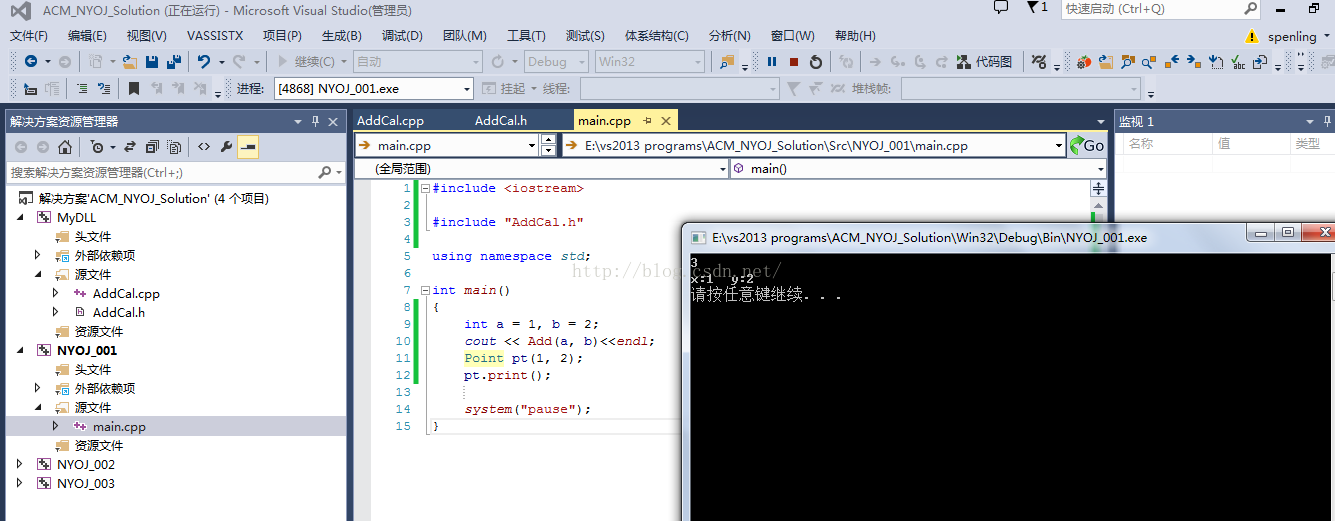Collapse the NYOJ_001 project node
The height and width of the screenshot is (521, 1335).
point(21,350)
